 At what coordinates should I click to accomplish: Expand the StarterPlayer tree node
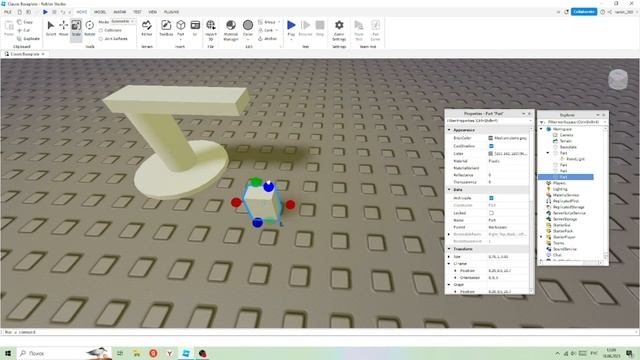pyautogui.click(x=542, y=237)
